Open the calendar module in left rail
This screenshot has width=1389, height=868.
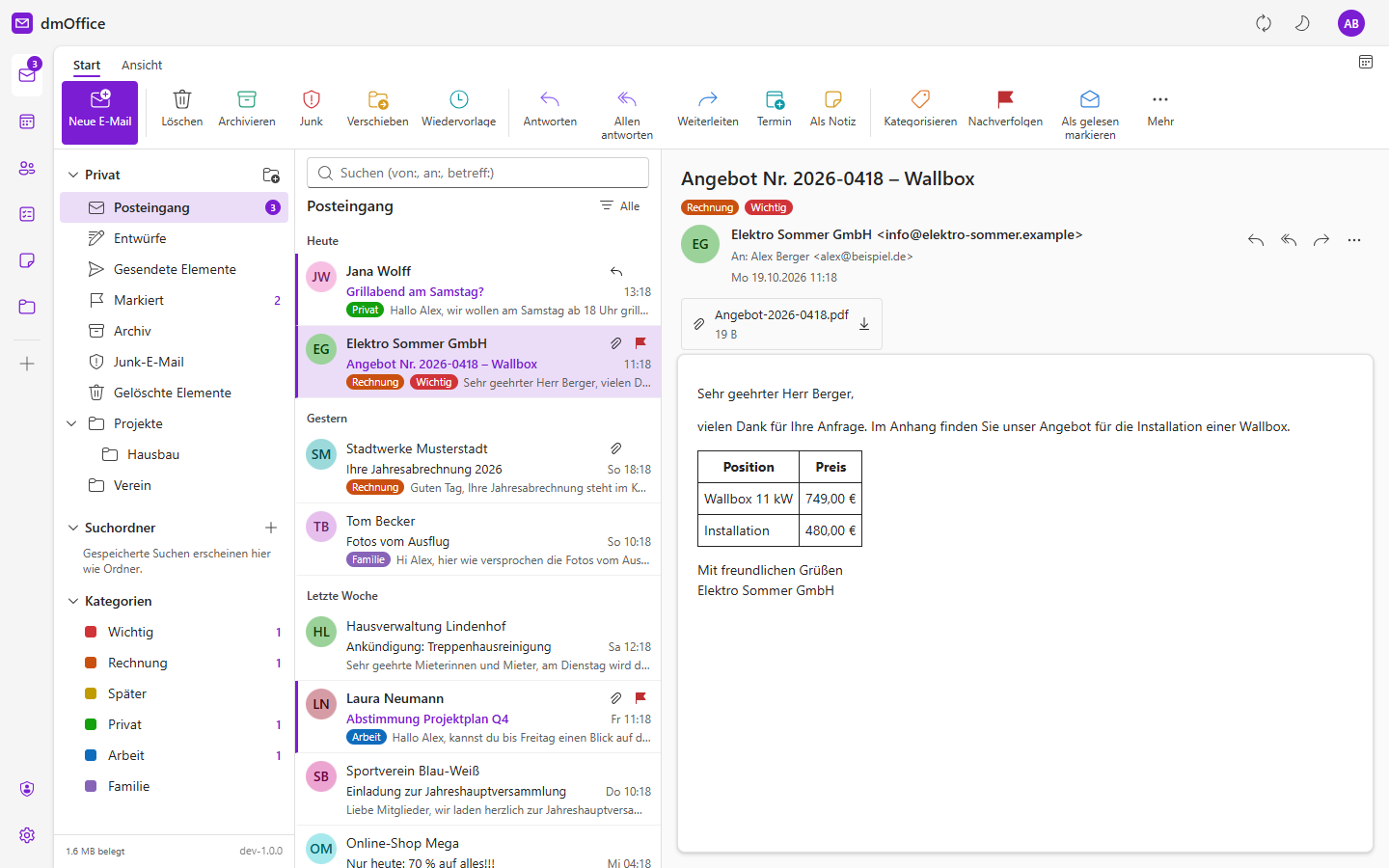pyautogui.click(x=27, y=122)
